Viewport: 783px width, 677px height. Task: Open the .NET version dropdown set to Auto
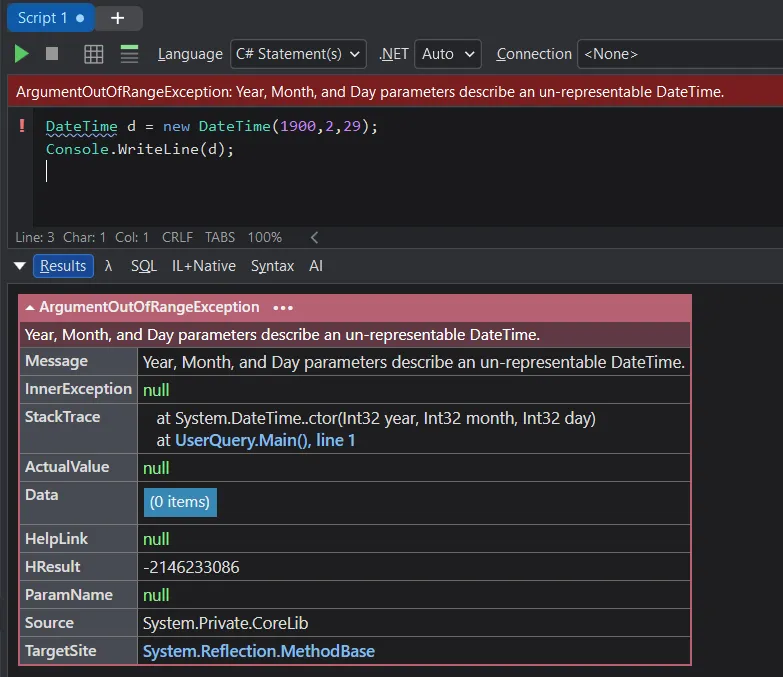point(448,54)
